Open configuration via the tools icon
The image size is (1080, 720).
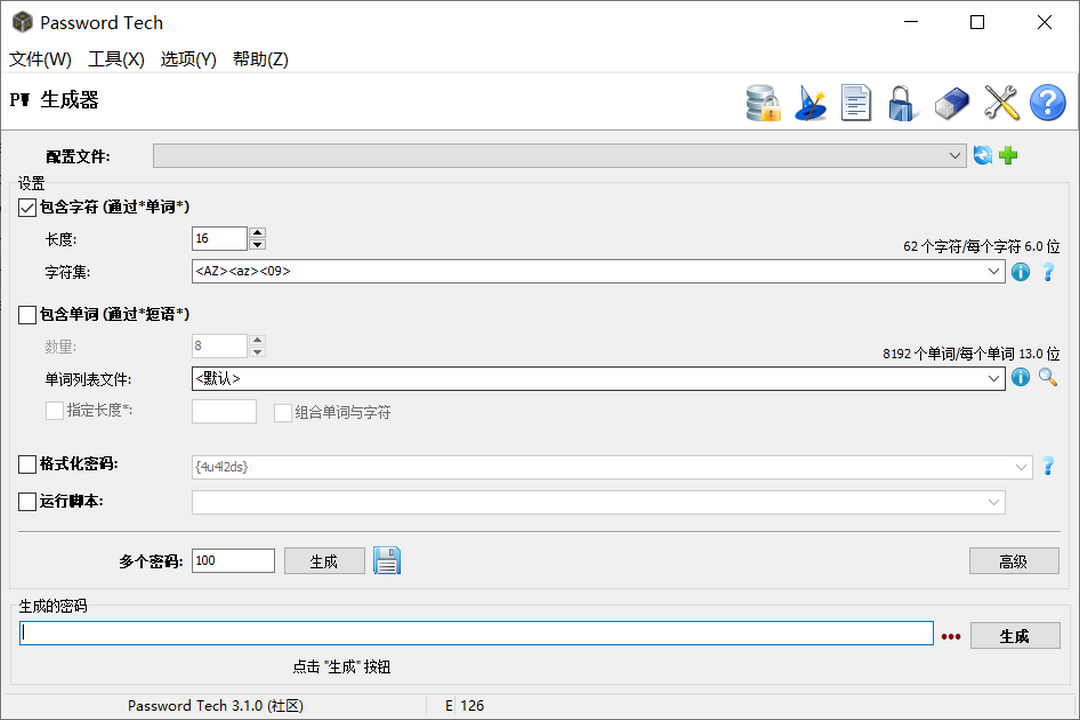[x=1000, y=103]
